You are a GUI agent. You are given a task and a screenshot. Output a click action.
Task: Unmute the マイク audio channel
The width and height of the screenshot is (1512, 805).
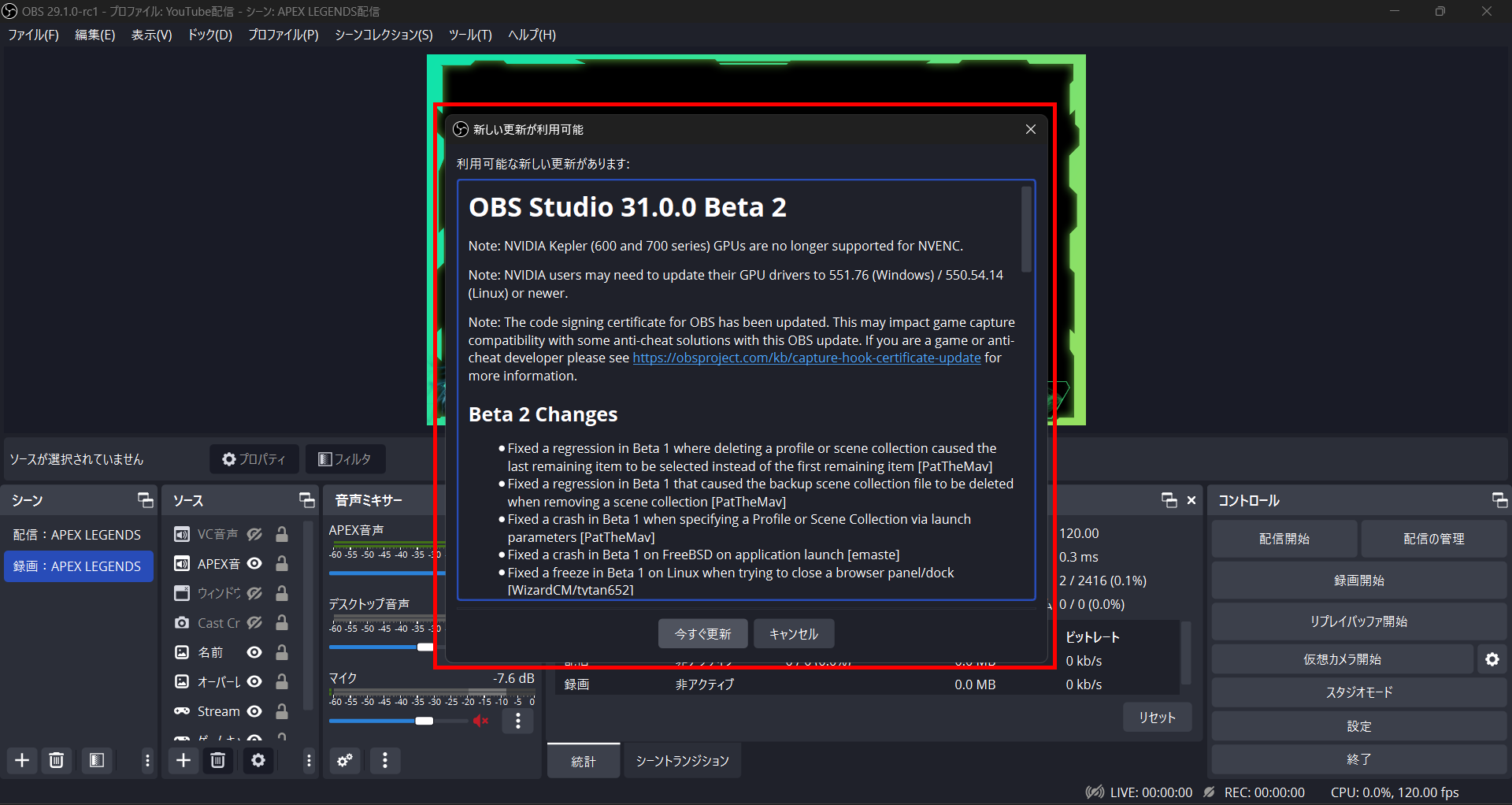[481, 721]
